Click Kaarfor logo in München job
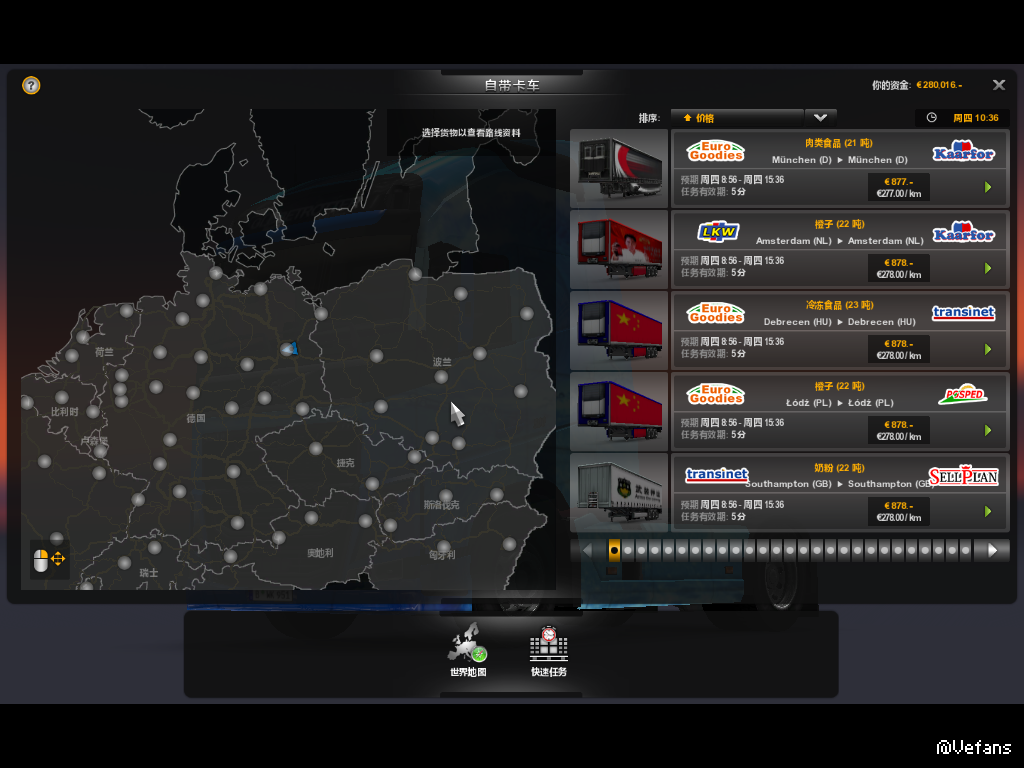The width and height of the screenshot is (1024, 768). click(964, 151)
